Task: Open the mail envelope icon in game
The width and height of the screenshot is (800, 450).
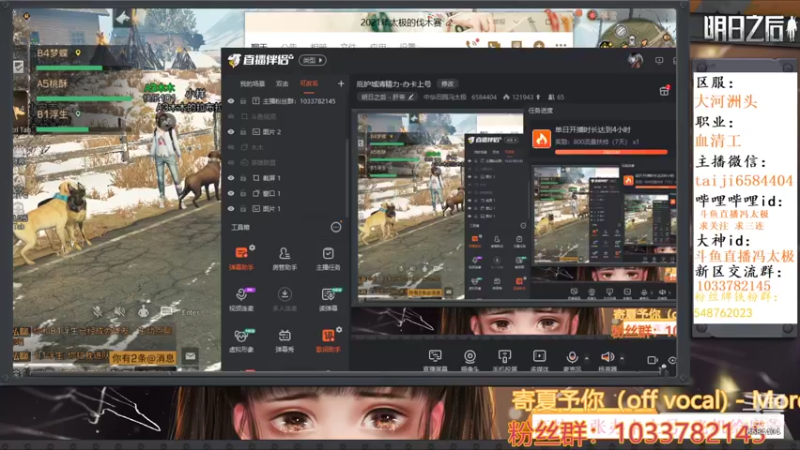Action: 190,356
